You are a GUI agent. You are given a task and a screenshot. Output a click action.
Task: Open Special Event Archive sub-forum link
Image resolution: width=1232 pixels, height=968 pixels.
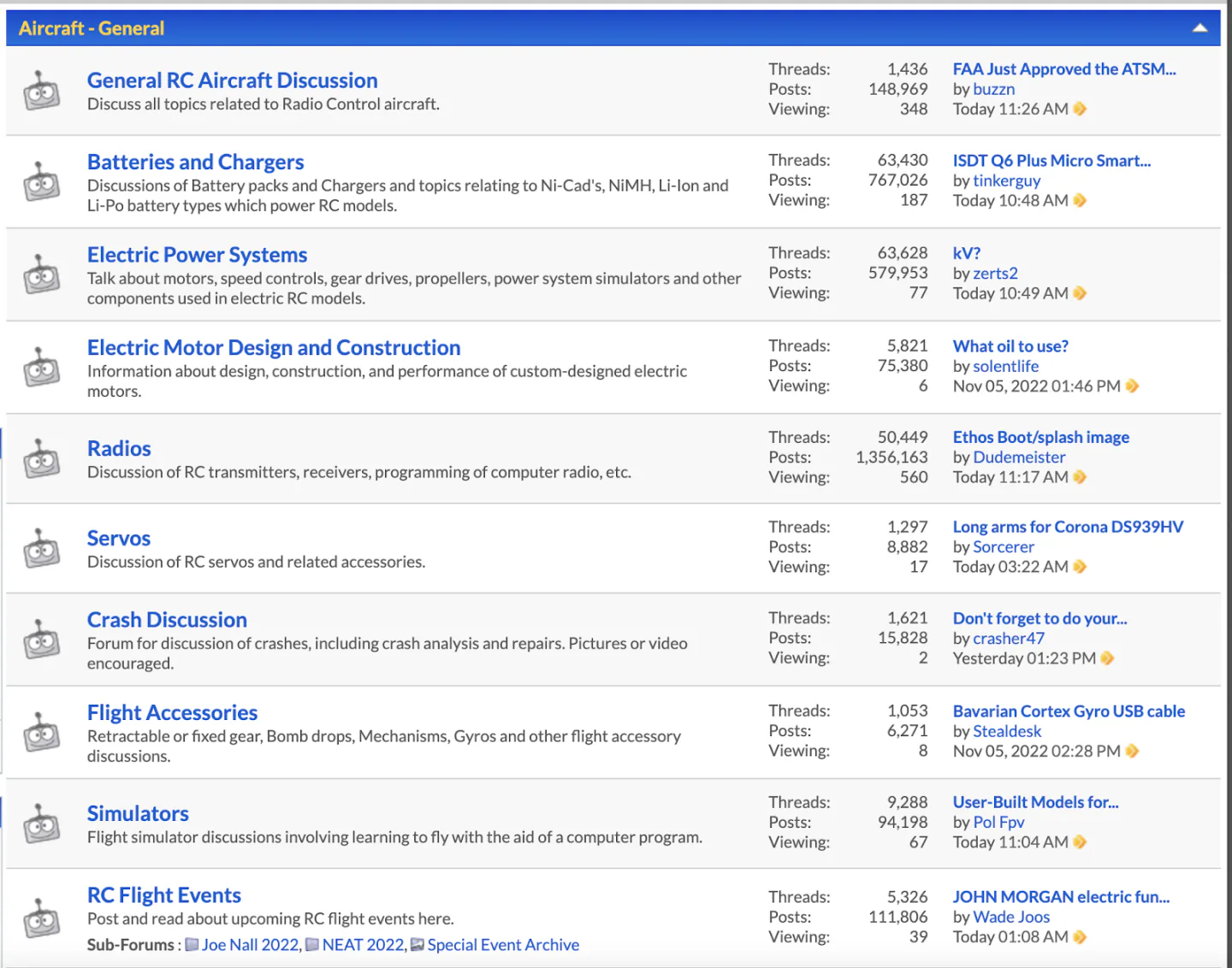pos(503,945)
